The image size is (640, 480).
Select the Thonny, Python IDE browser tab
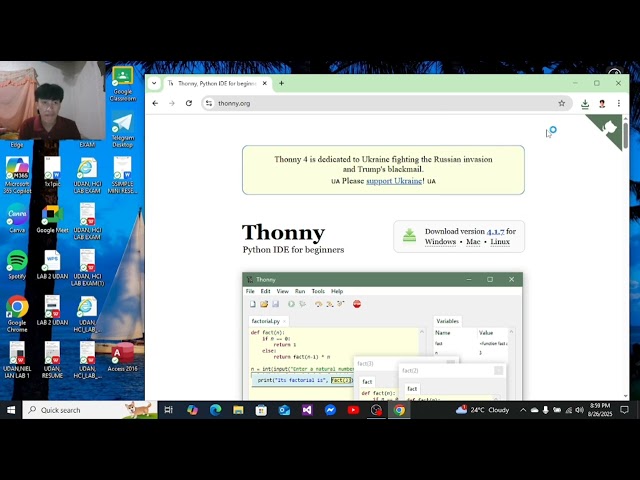click(217, 83)
